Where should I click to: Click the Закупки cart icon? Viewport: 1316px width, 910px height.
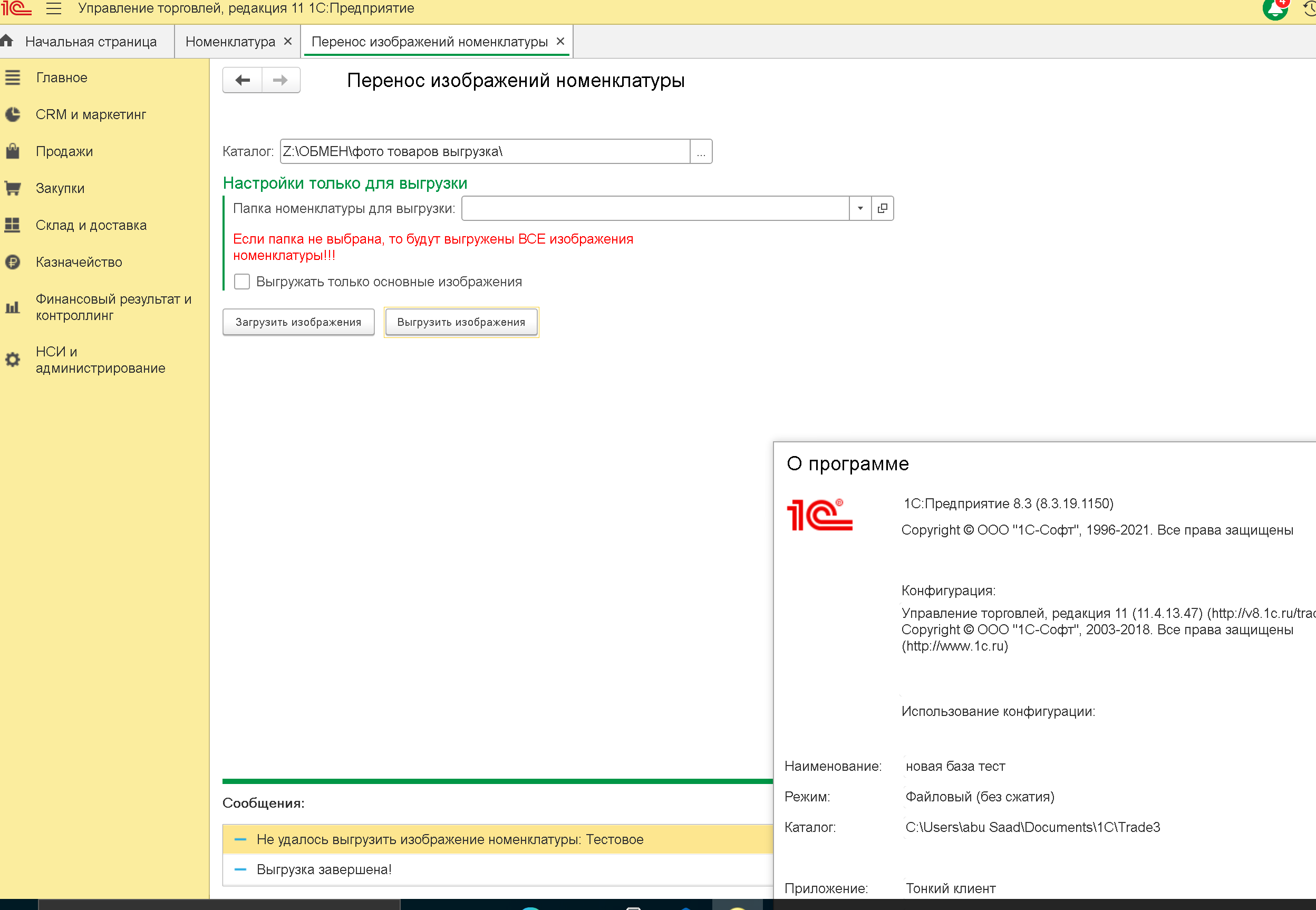coord(13,188)
